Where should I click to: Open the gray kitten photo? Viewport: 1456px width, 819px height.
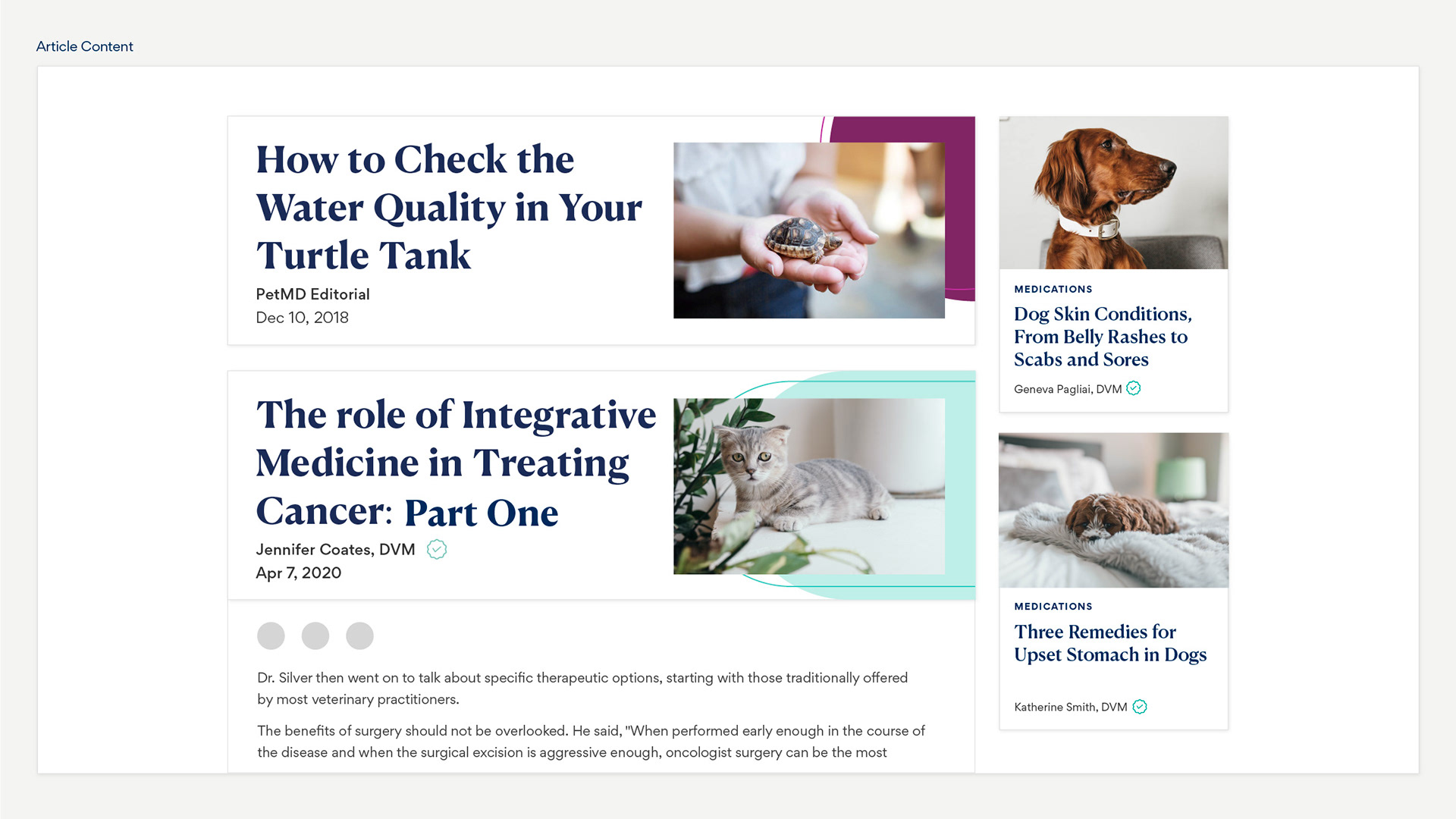point(809,486)
